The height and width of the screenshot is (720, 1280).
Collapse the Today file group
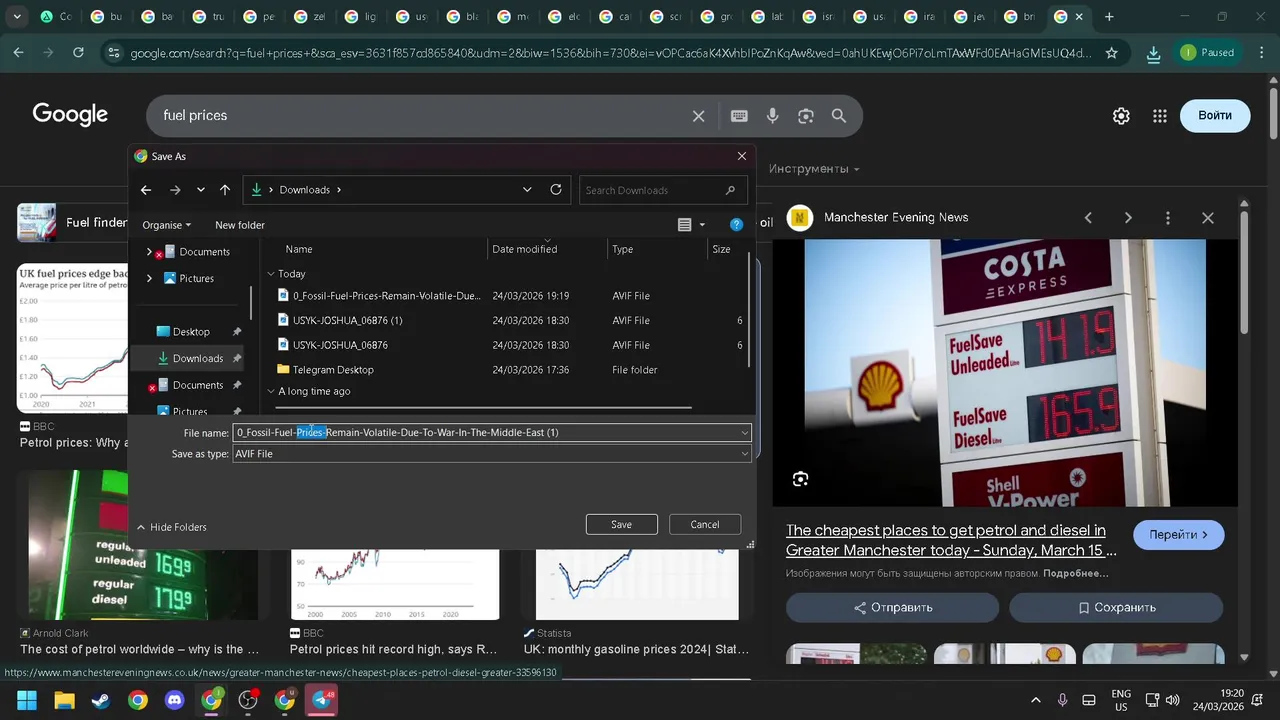point(271,274)
